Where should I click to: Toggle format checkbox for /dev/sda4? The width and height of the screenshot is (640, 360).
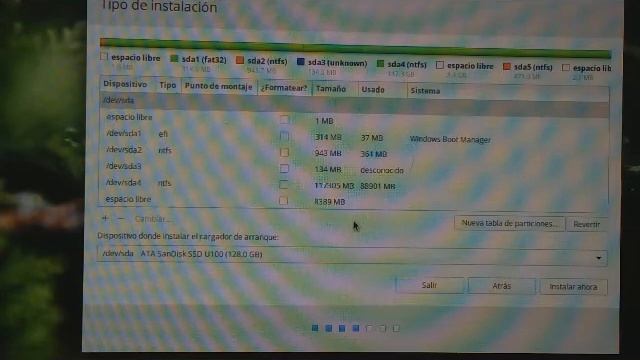click(x=284, y=185)
